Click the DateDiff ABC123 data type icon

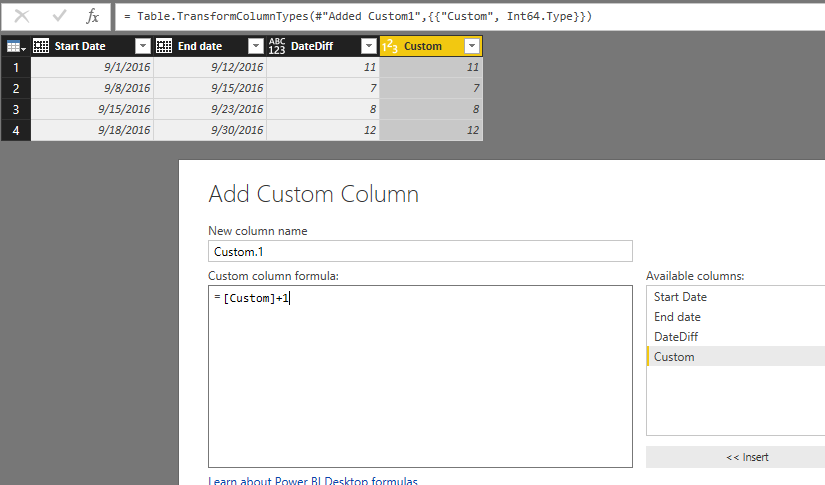[x=277, y=46]
